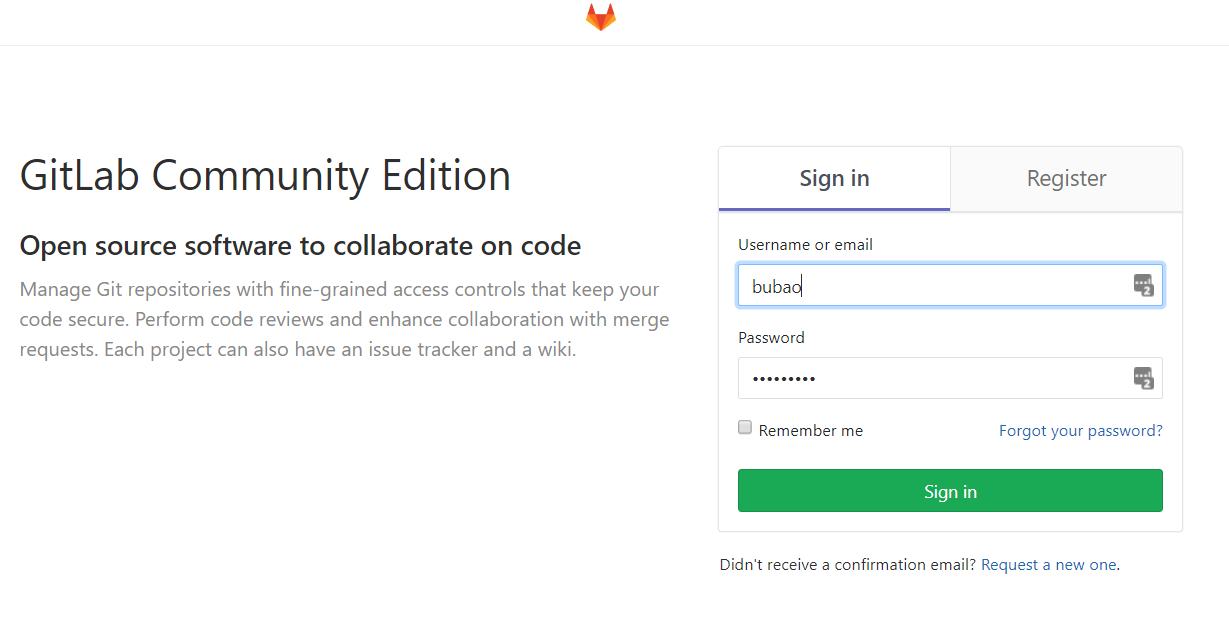Viewport: 1229px width, 628px height.
Task: Select the Sign in tab
Action: (834, 179)
